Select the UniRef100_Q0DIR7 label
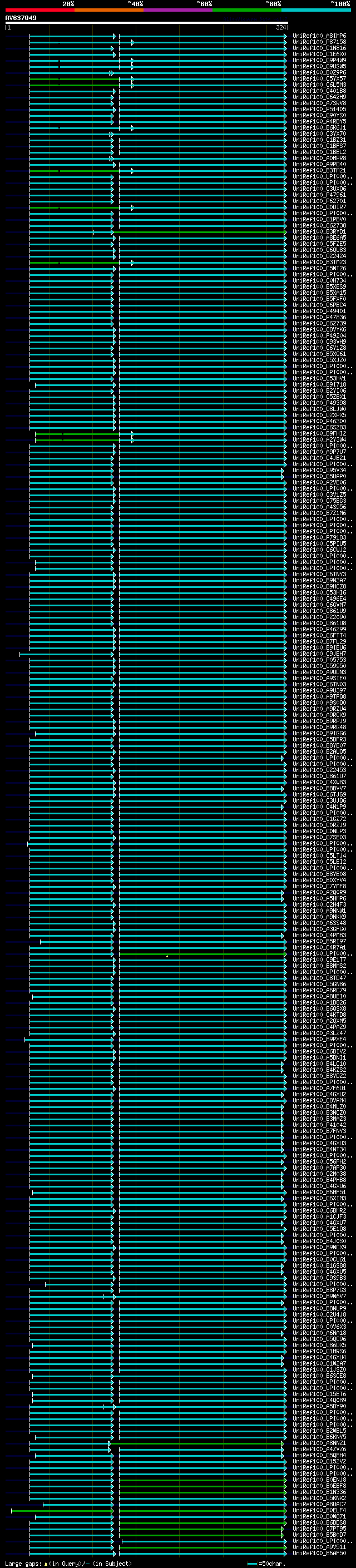This screenshot has width=356, height=1568. coord(319,207)
